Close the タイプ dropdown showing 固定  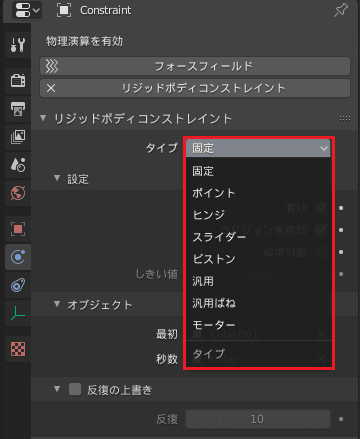tap(258, 148)
